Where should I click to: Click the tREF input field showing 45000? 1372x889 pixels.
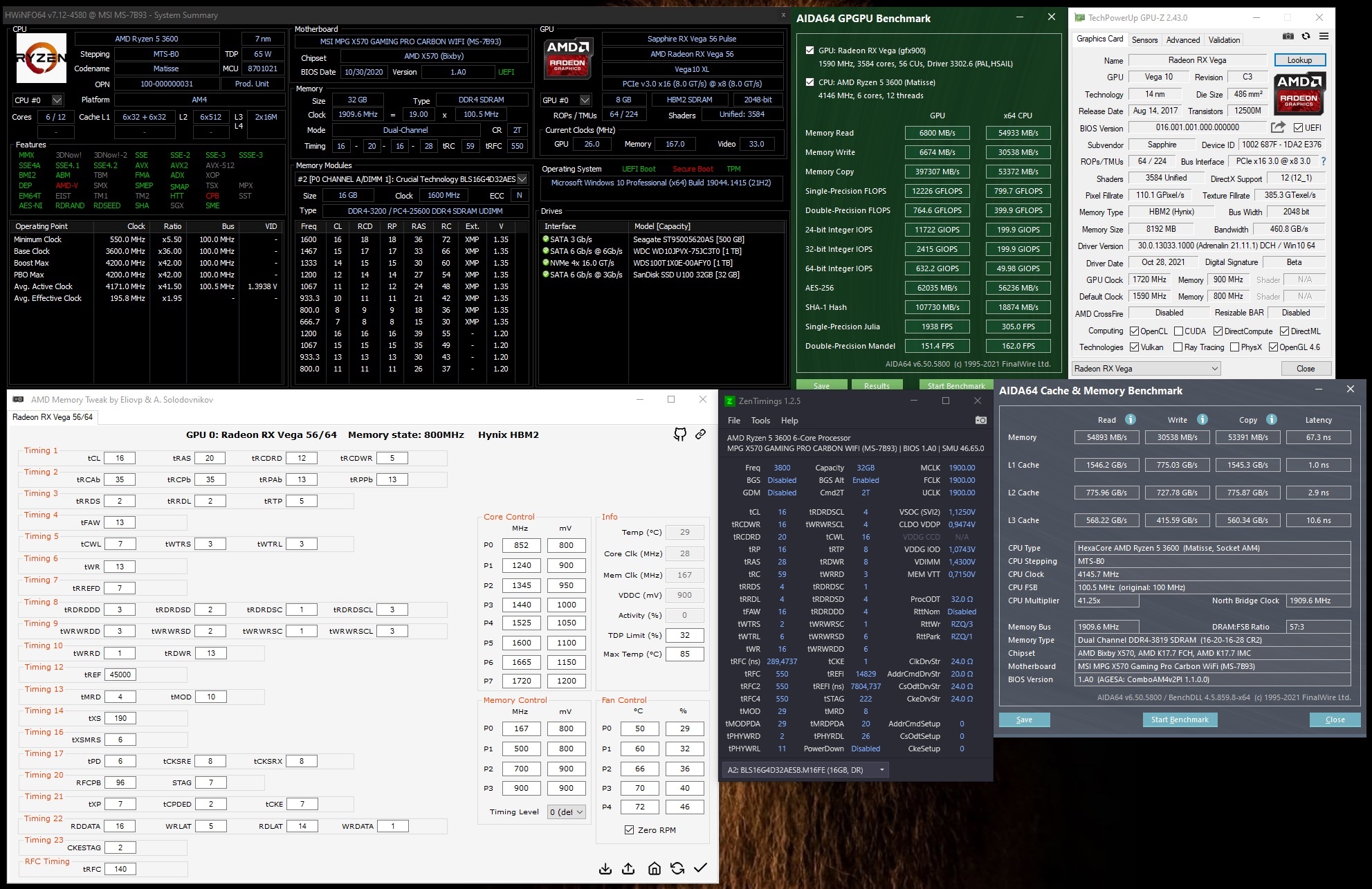tap(120, 675)
